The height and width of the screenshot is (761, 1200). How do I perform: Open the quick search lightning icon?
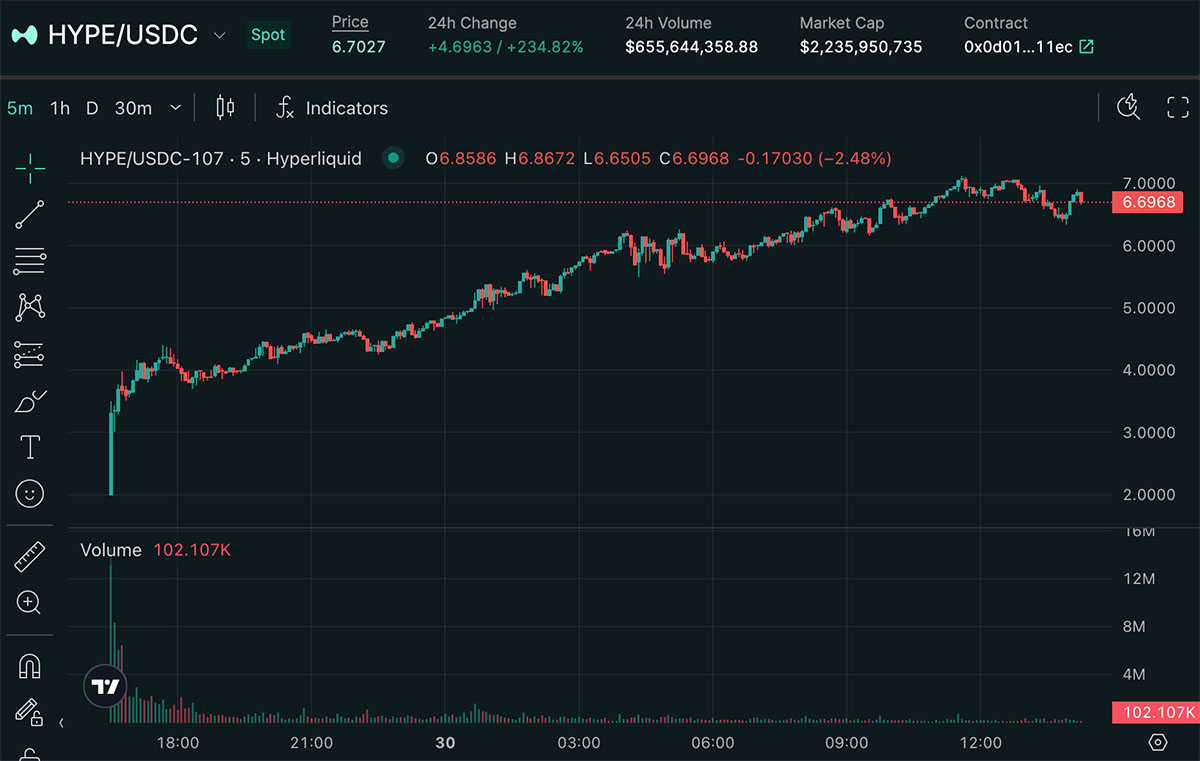pyautogui.click(x=1128, y=107)
